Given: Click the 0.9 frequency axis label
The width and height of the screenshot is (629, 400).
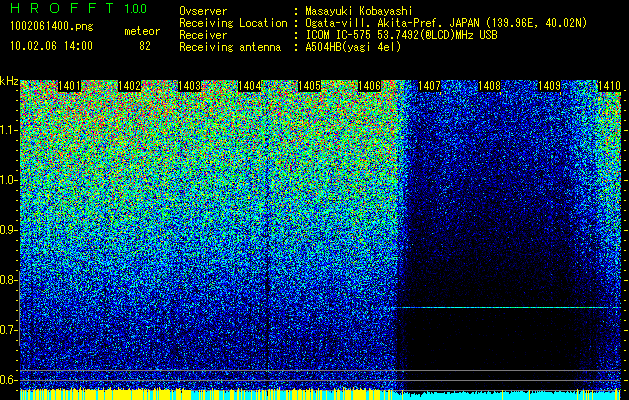Looking at the screenshot, I should tap(9, 230).
